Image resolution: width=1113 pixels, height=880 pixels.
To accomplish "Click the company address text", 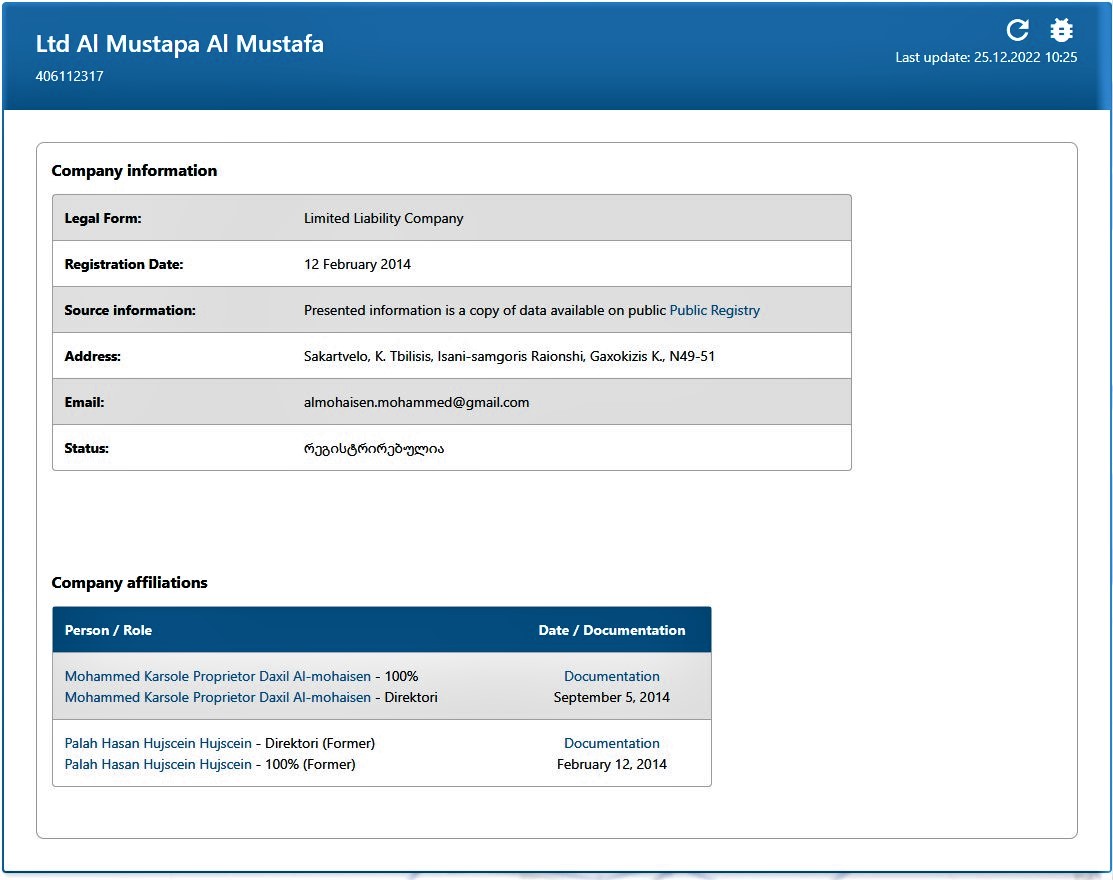I will 509,356.
